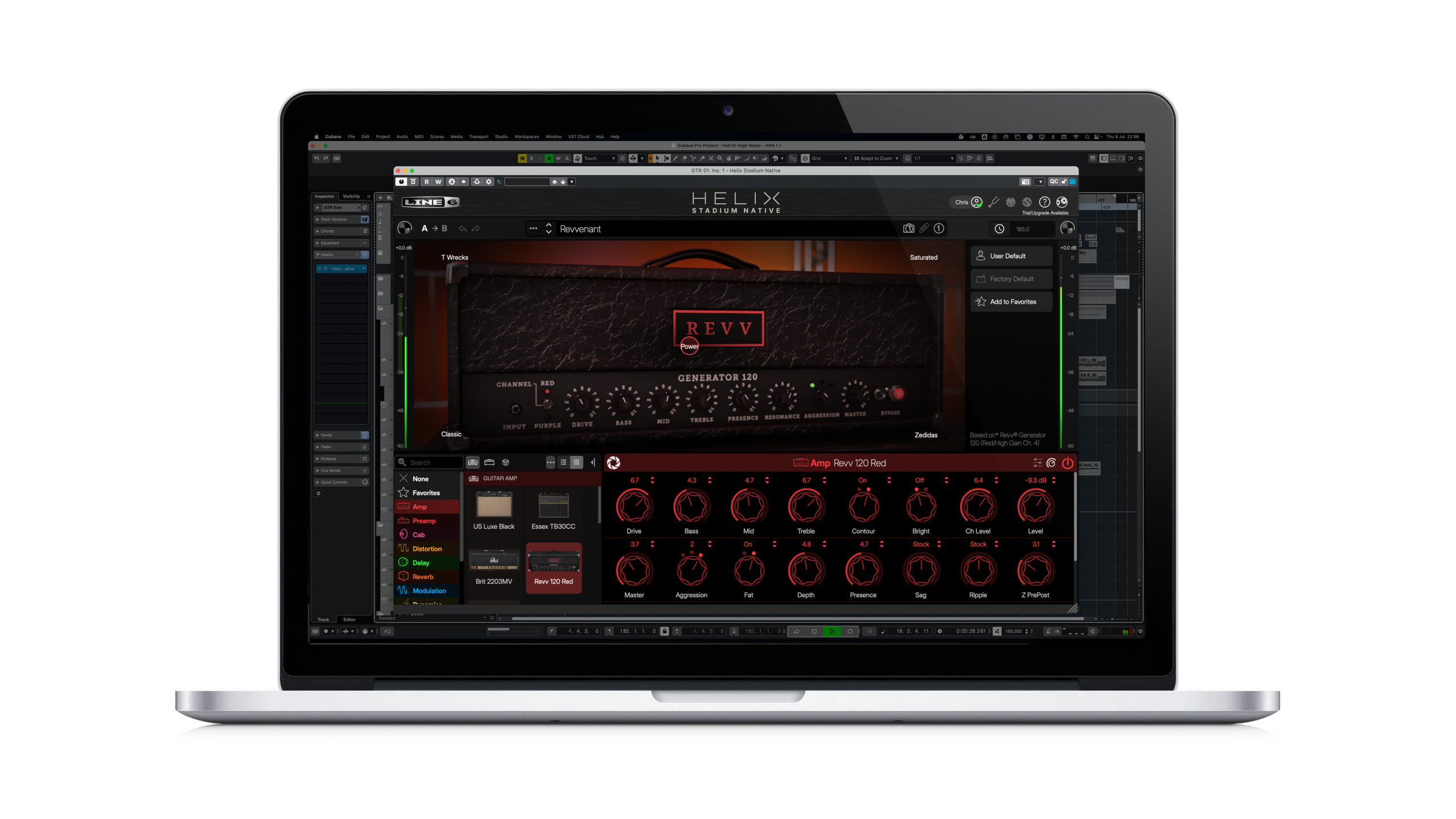Select the Distortion category

(x=427, y=549)
